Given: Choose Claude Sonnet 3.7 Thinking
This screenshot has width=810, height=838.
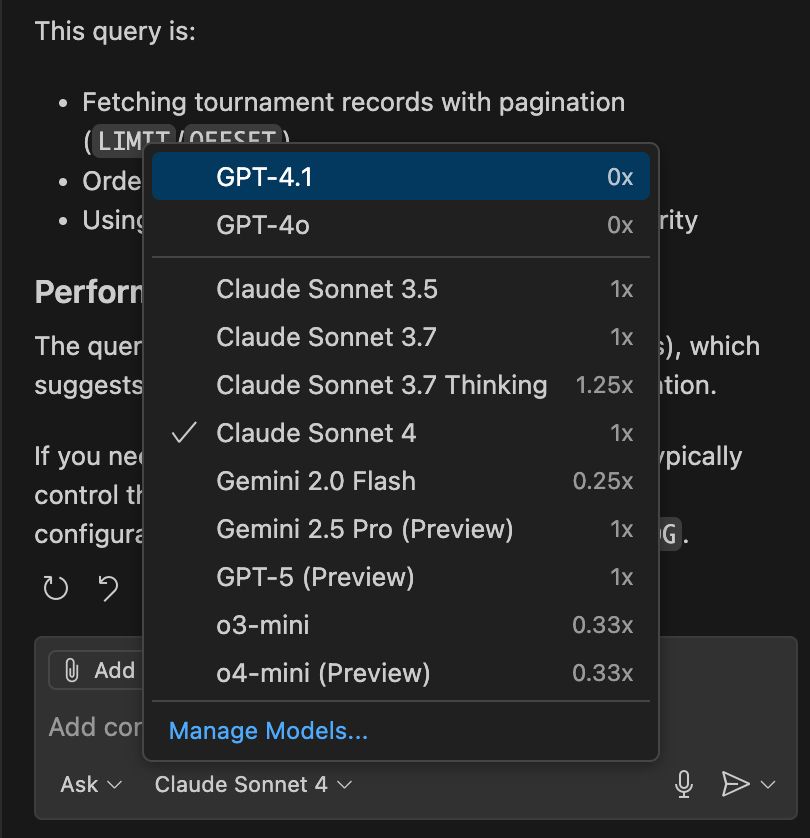Looking at the screenshot, I should 401,385.
